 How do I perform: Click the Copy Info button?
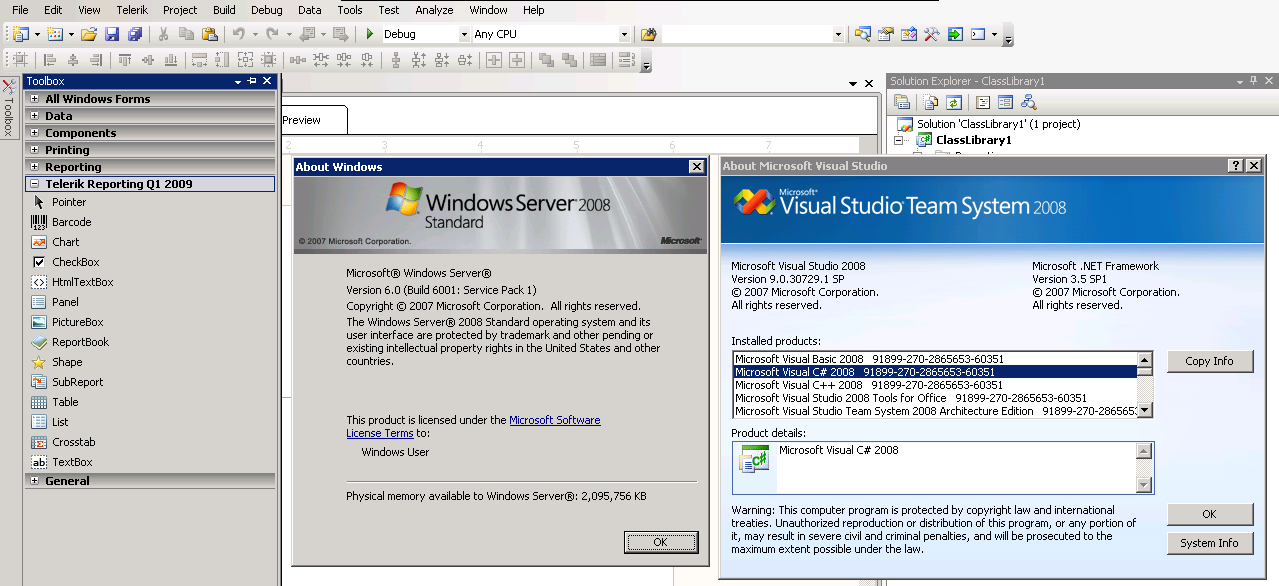(1210, 361)
